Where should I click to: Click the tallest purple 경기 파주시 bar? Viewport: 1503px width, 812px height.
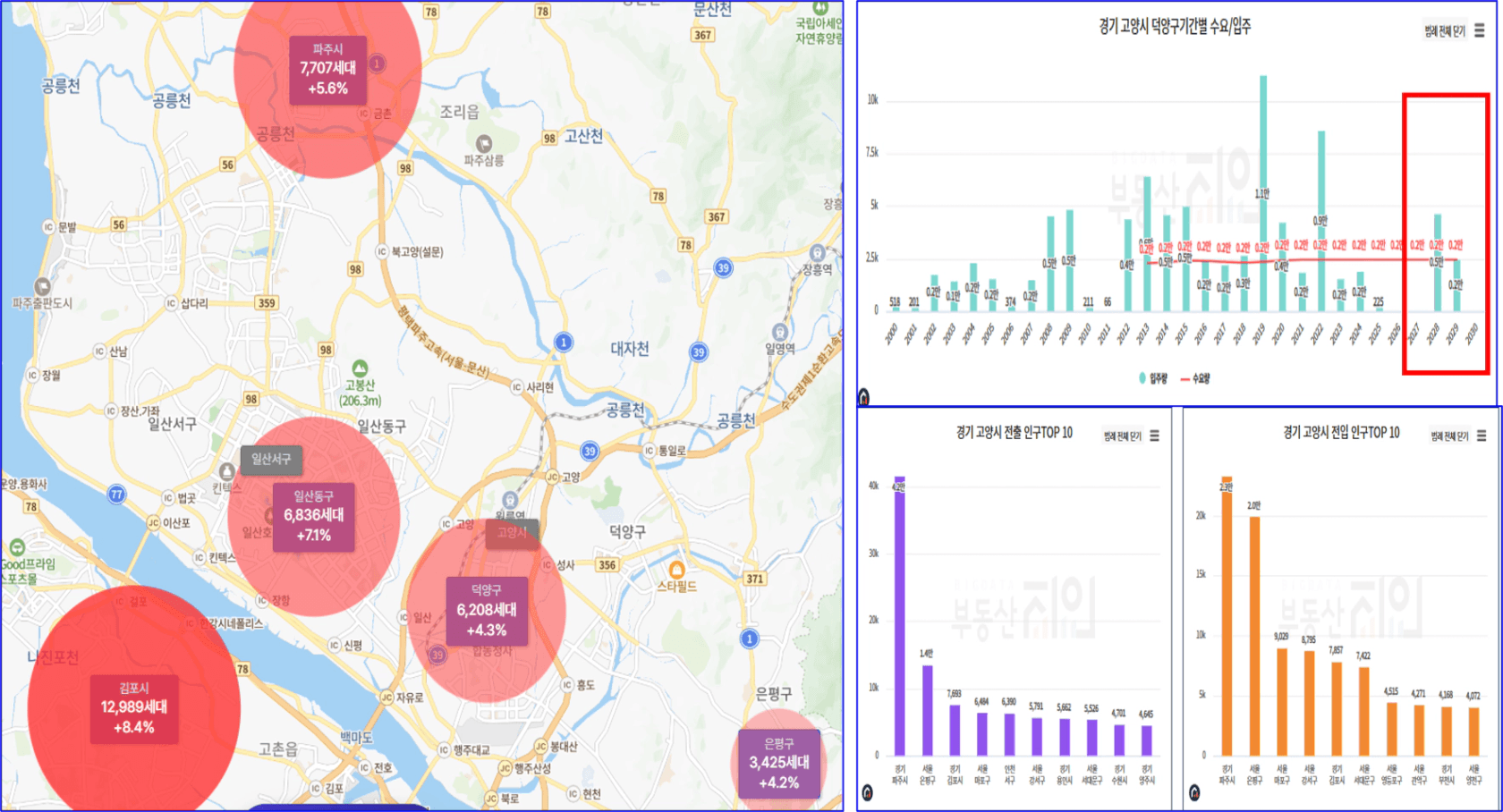pos(900,616)
